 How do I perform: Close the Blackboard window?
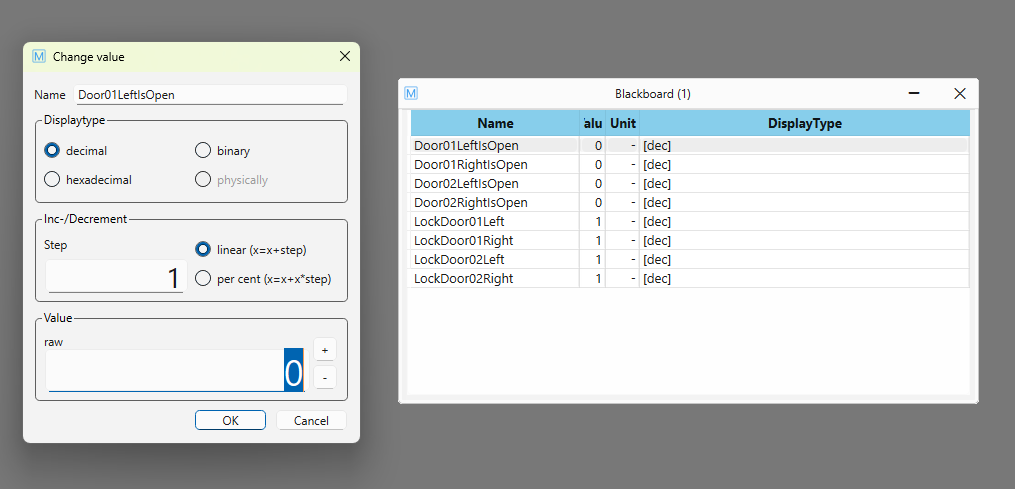pyautogui.click(x=959, y=93)
